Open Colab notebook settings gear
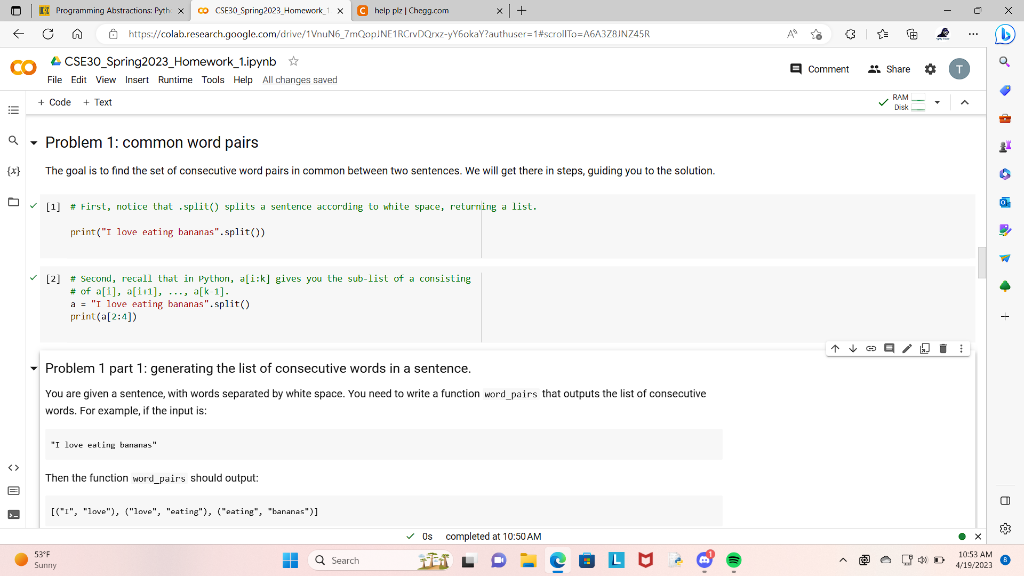 tap(929, 68)
